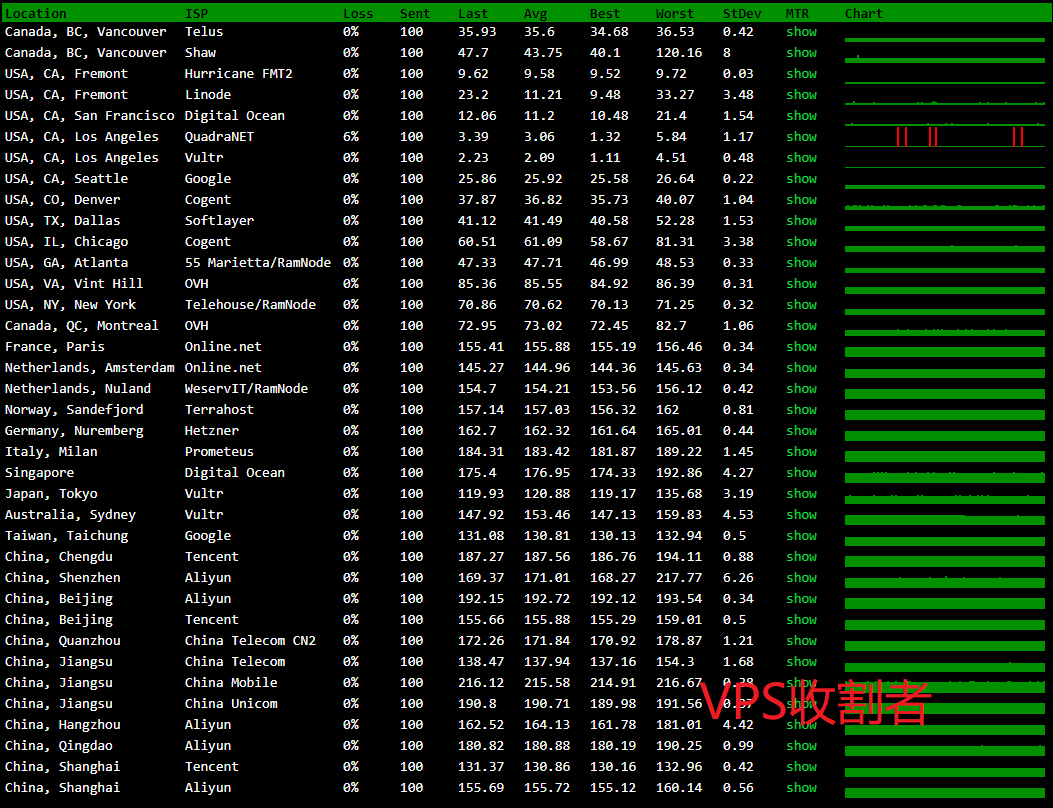This screenshot has height=808, width=1053.
Task: Show MTR for Vultr Tokyo row
Action: pyautogui.click(x=801, y=494)
